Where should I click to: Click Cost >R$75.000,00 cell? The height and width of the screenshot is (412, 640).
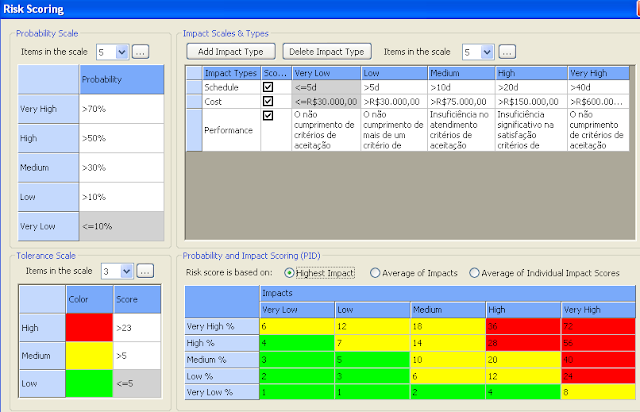pos(461,102)
